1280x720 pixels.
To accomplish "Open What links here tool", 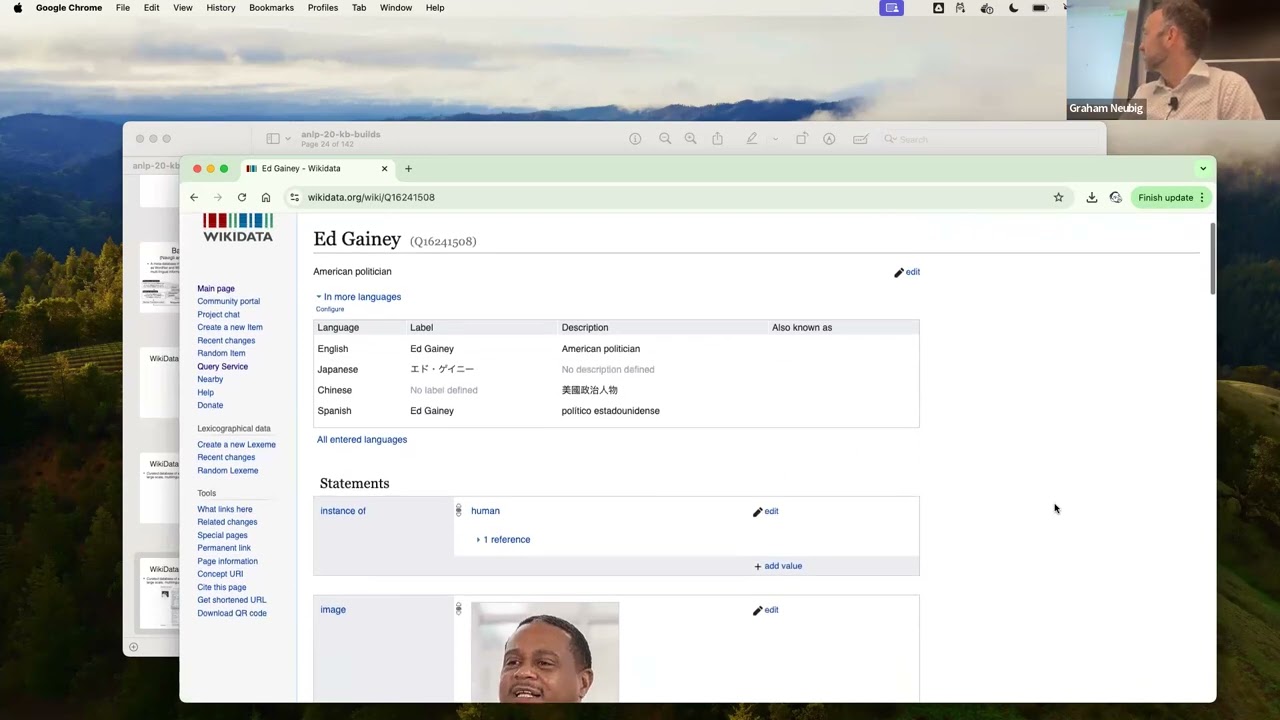I will (x=225, y=510).
